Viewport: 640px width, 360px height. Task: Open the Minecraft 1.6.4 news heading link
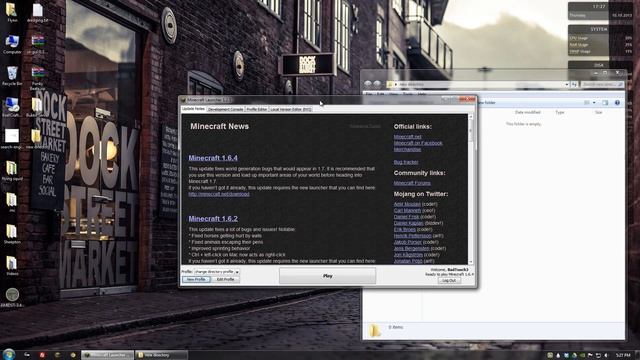click(x=213, y=158)
